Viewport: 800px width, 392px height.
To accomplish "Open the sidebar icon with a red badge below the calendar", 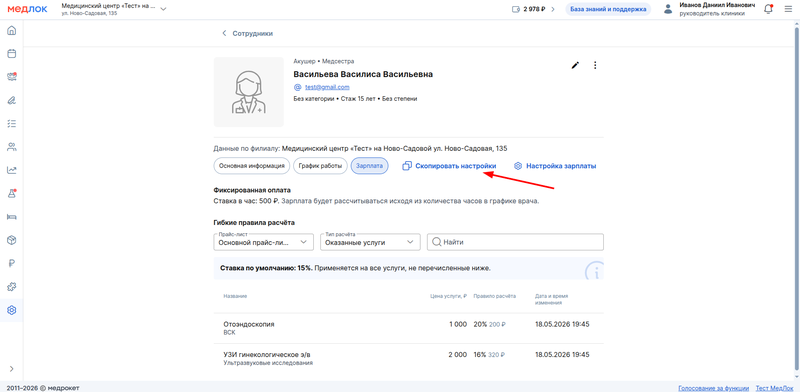I will (x=11, y=77).
